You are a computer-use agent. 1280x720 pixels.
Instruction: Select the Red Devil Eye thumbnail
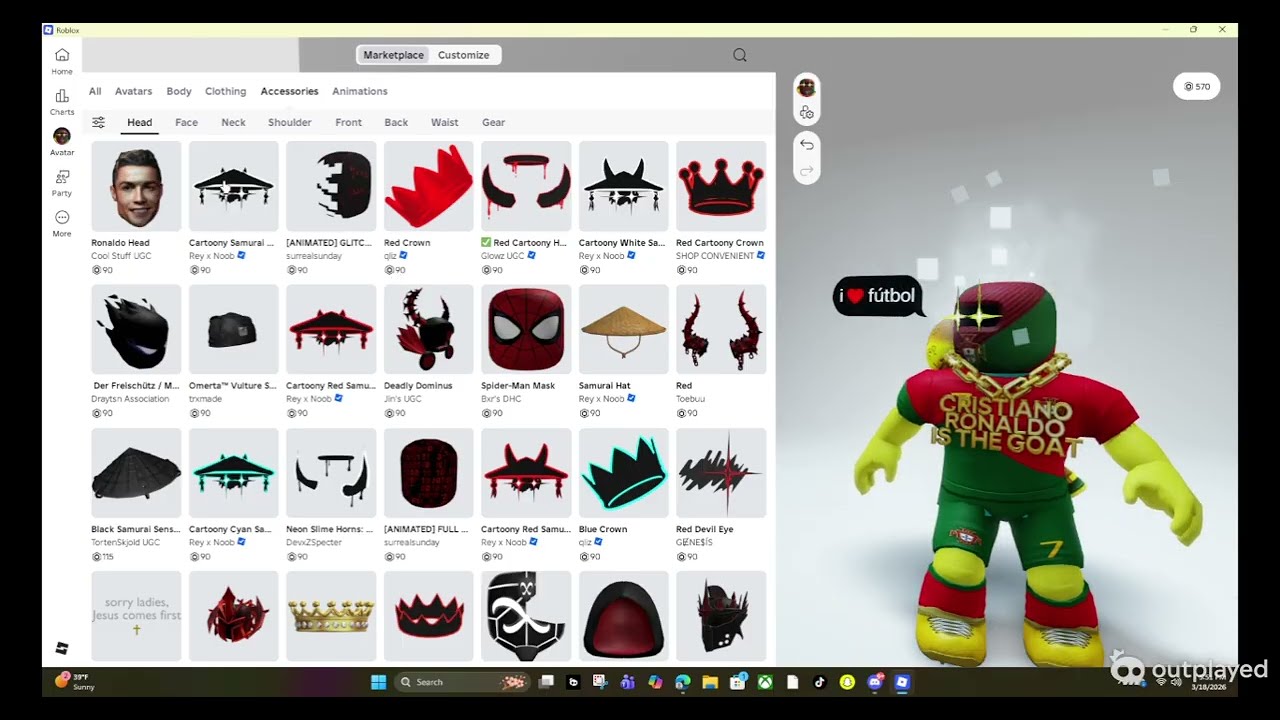pyautogui.click(x=721, y=473)
